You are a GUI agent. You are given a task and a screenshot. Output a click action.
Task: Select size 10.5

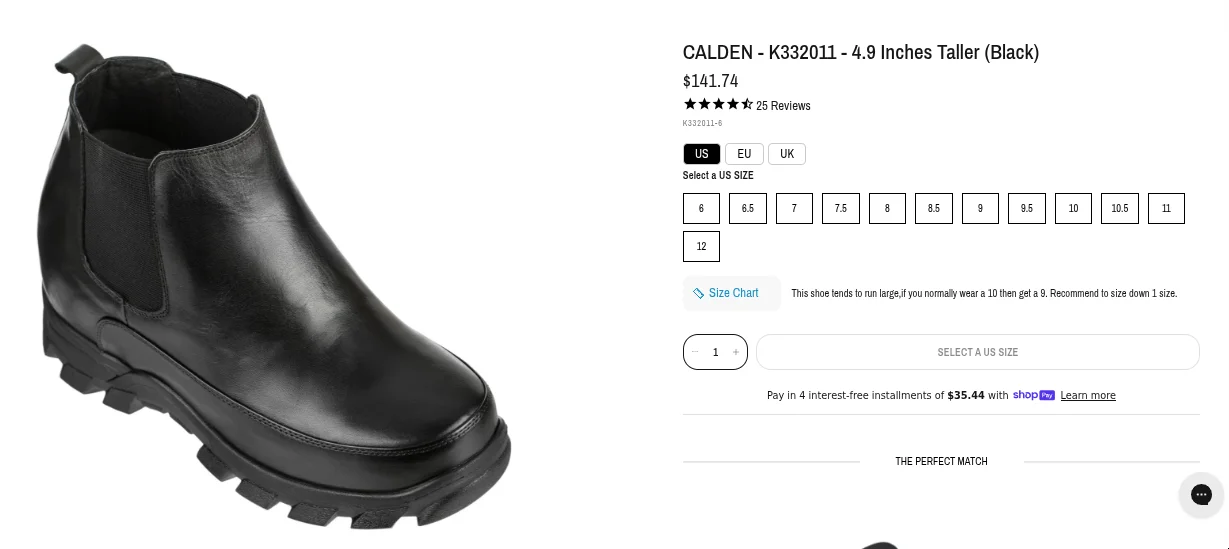(1120, 208)
